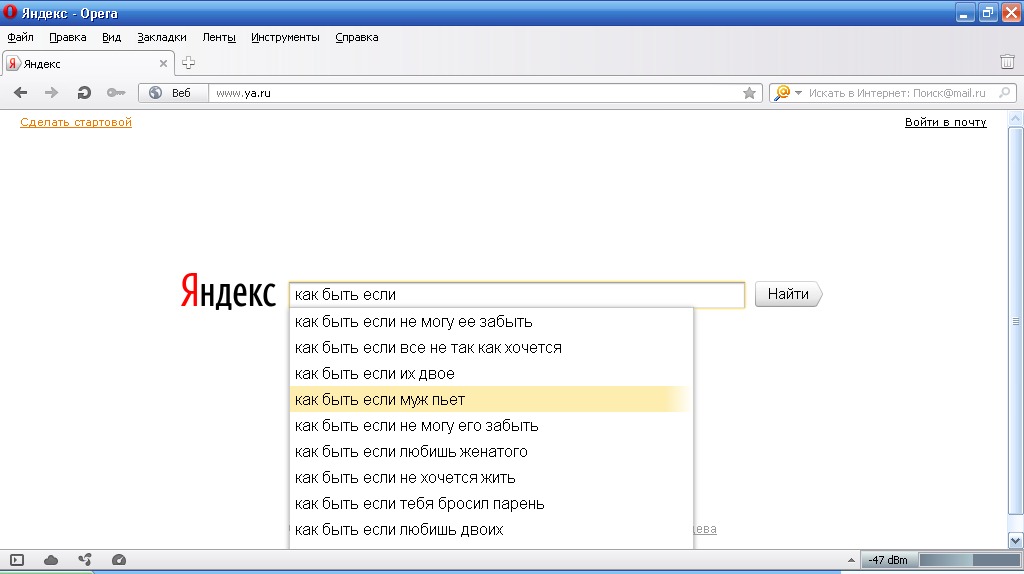Select suggestion 'любишь двоих'
Image resolution: width=1024 pixels, height=574 pixels.
pos(491,530)
